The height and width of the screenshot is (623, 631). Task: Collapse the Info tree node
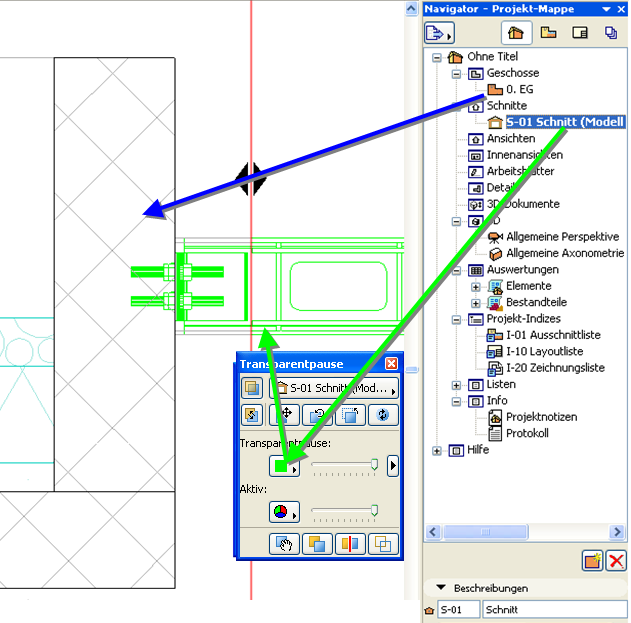tap(456, 402)
